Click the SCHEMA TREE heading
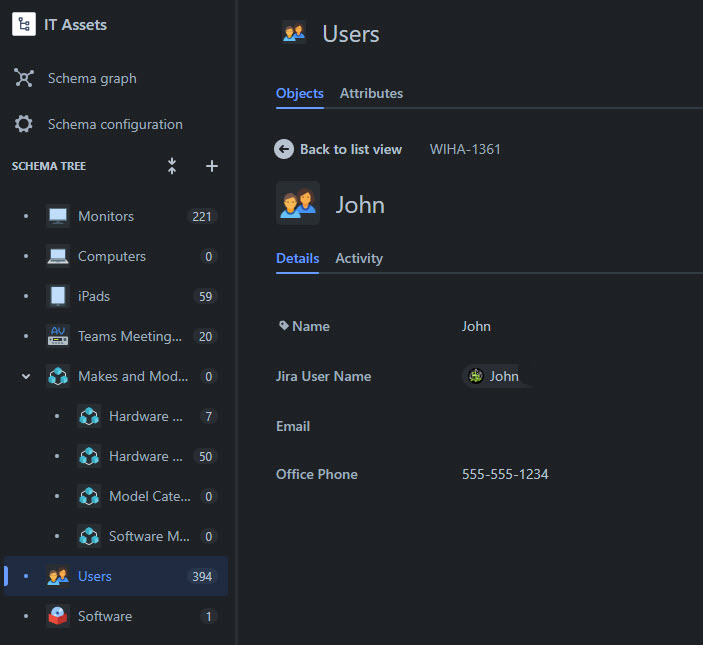The height and width of the screenshot is (645, 703). pyautogui.click(x=49, y=166)
